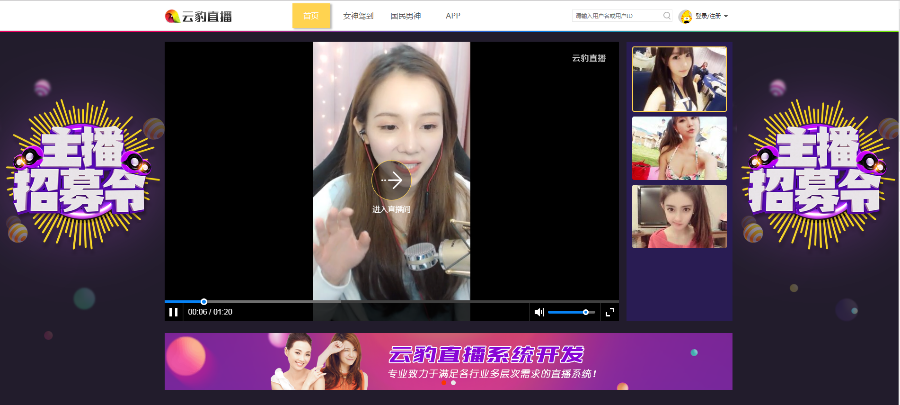Pause the live video playback
Viewport: 900px width, 405px height.
point(174,312)
